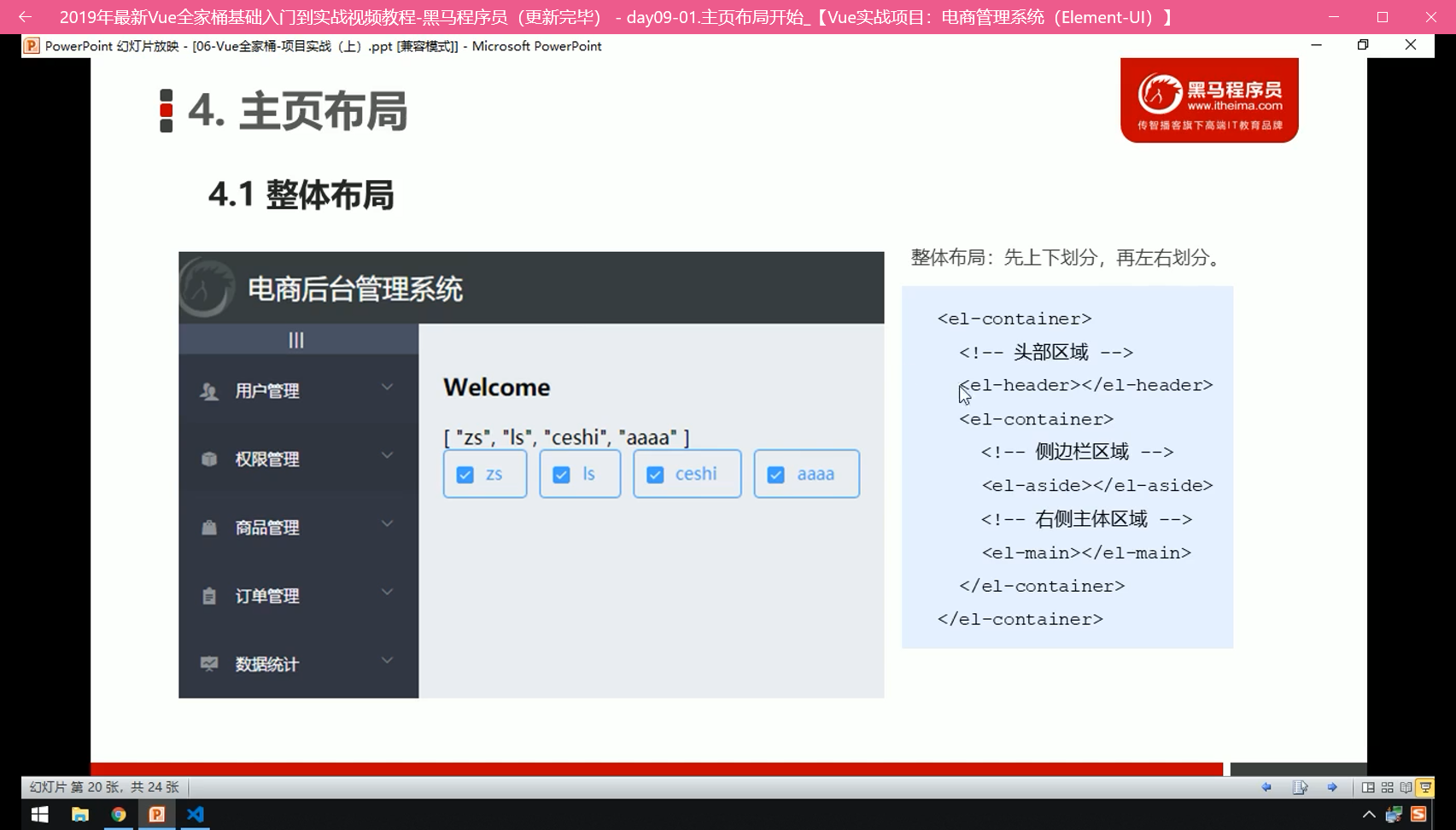
Task: Toggle the "ceshi" checkbox
Action: [655, 475]
